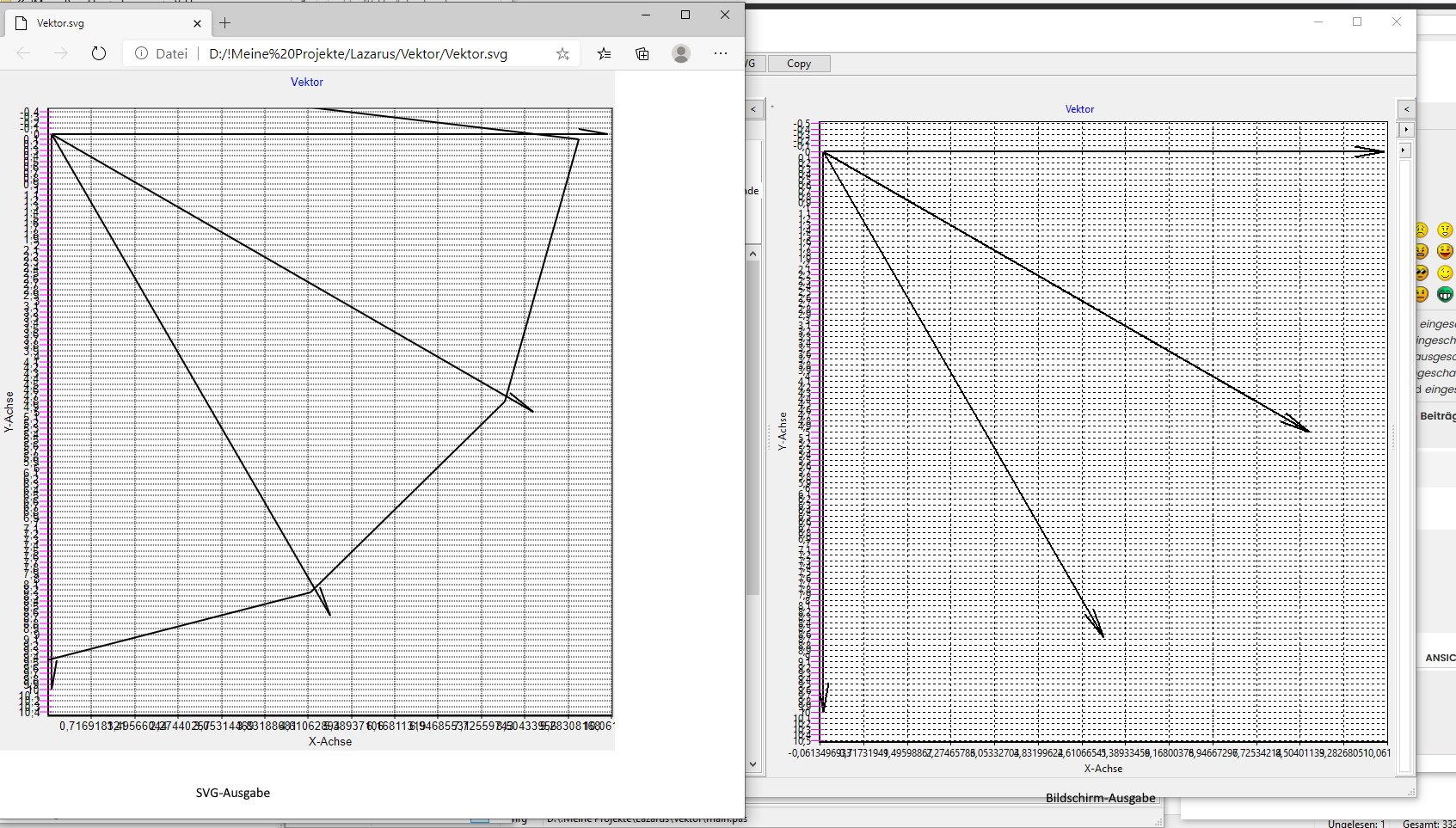1456x828 pixels.
Task: Collapse the right panel with the '<' button
Action: pyautogui.click(x=1406, y=109)
